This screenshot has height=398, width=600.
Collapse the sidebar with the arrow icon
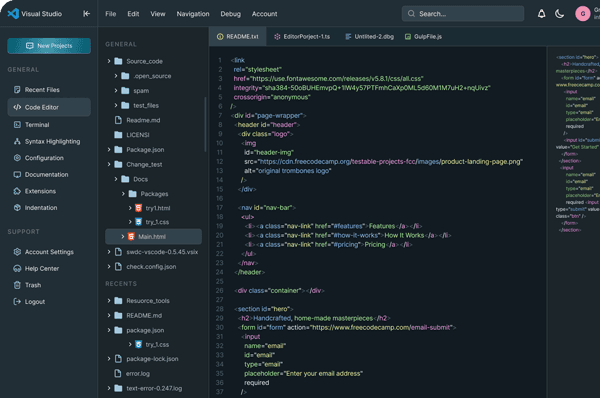86,14
